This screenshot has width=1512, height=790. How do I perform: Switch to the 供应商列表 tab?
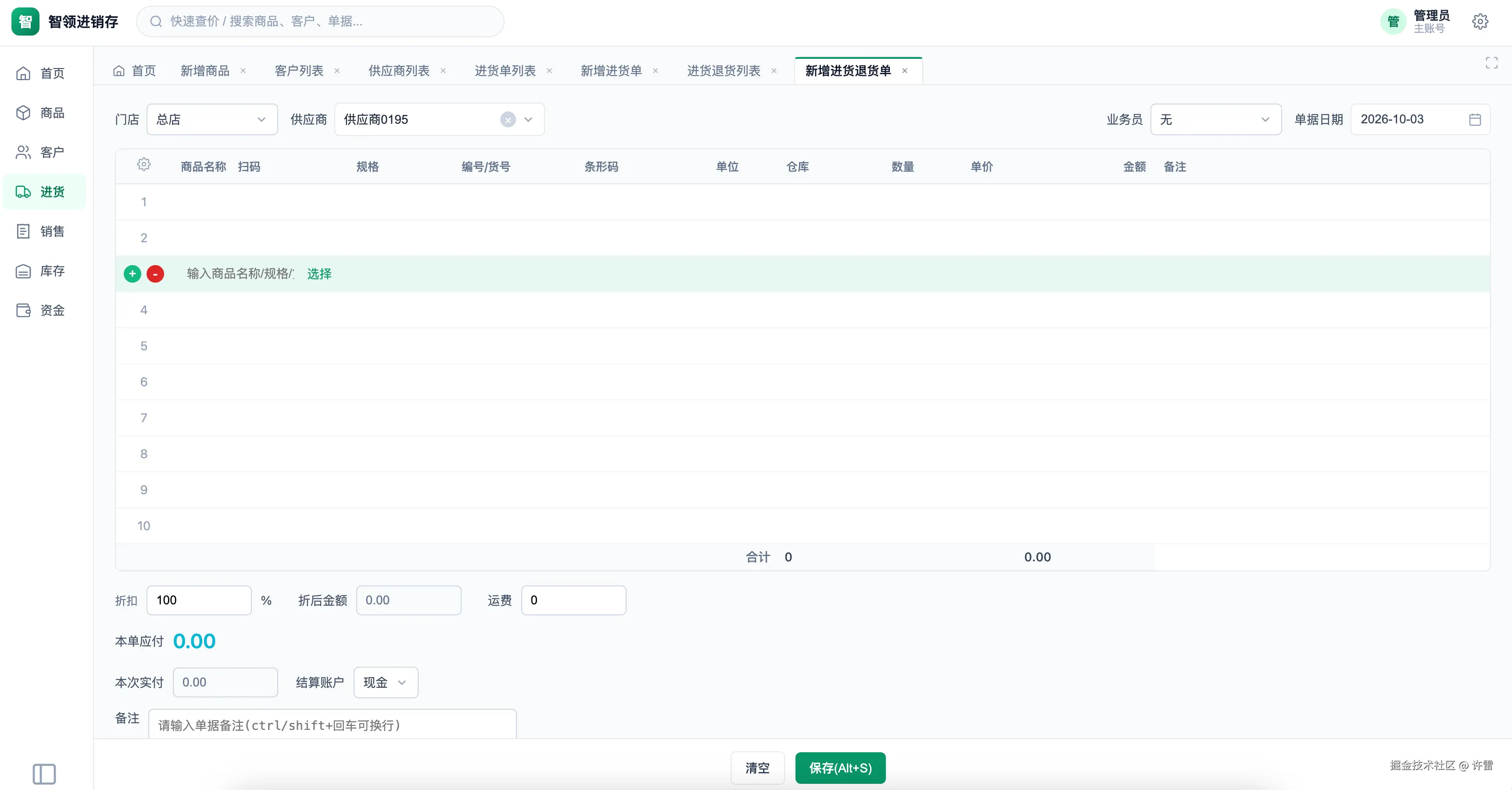[x=398, y=71]
